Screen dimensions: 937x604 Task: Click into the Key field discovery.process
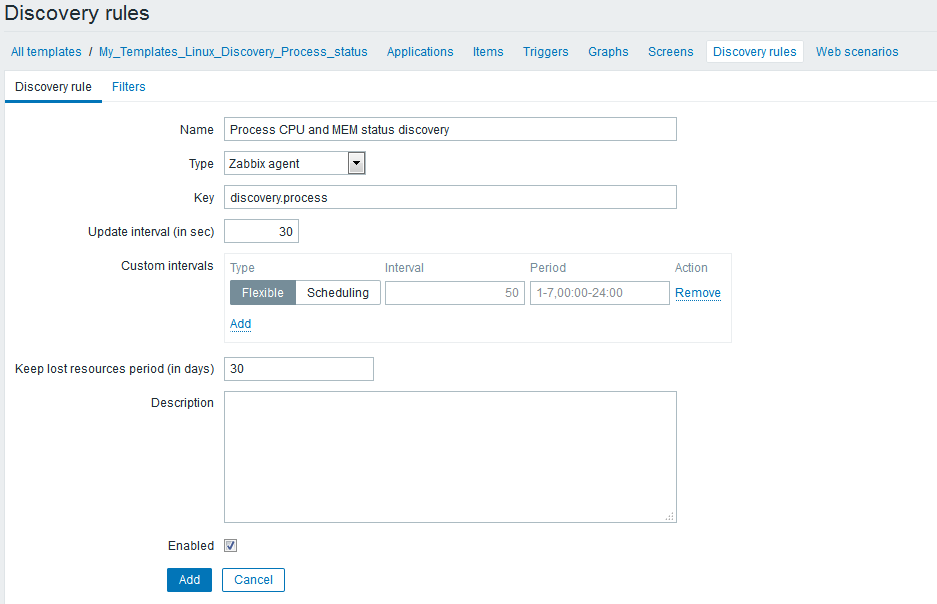click(x=450, y=197)
